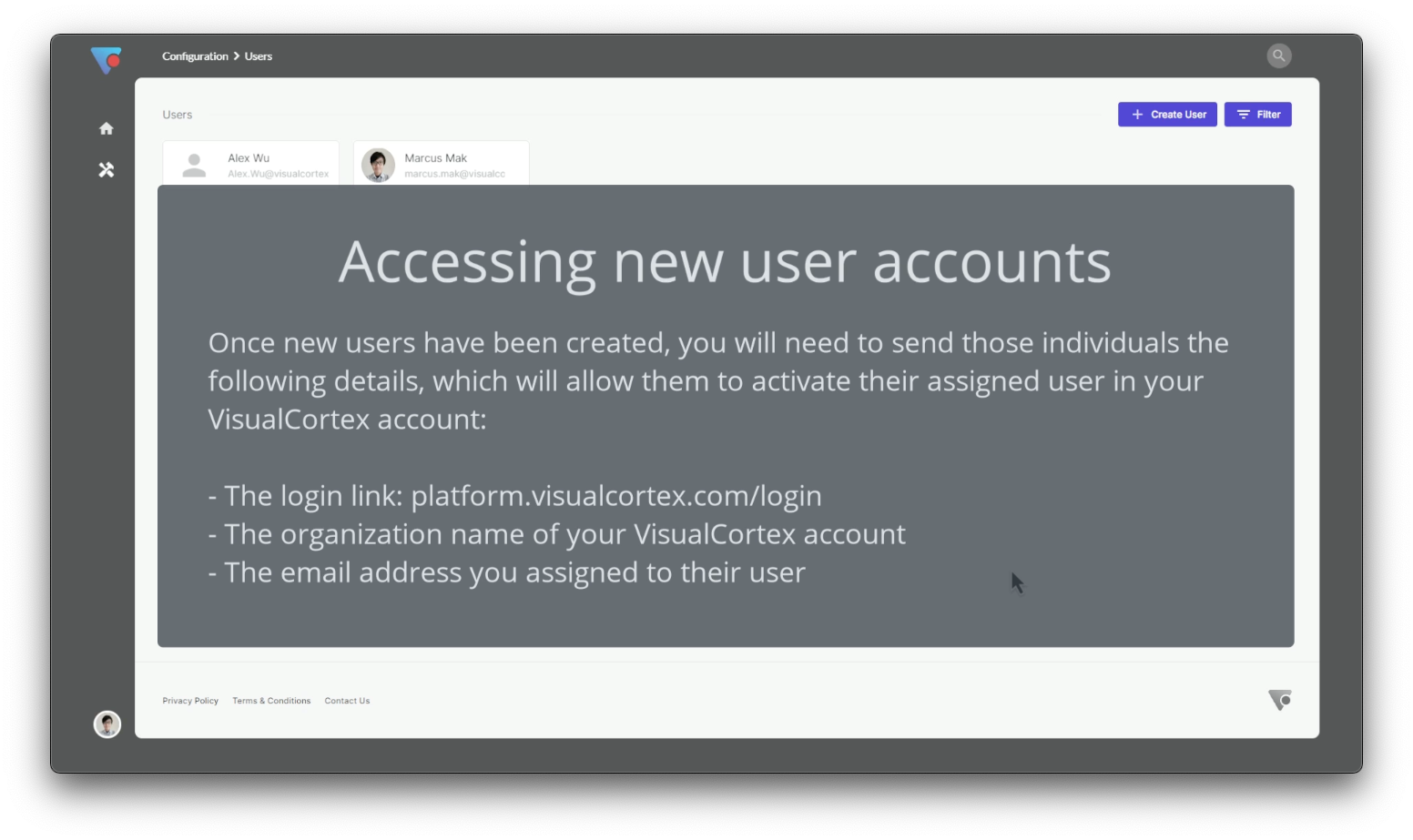Open the Privacy Policy link
This screenshot has width=1413, height=840.
pyautogui.click(x=190, y=701)
